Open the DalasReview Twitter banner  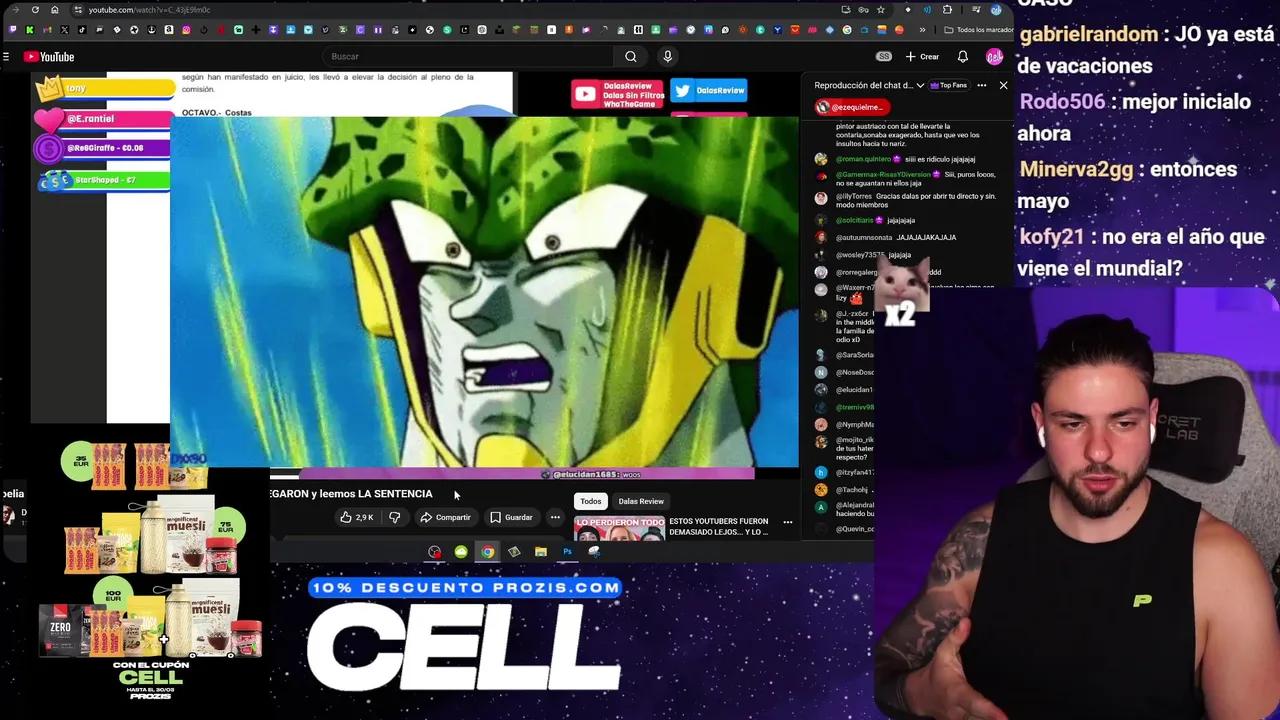point(709,91)
